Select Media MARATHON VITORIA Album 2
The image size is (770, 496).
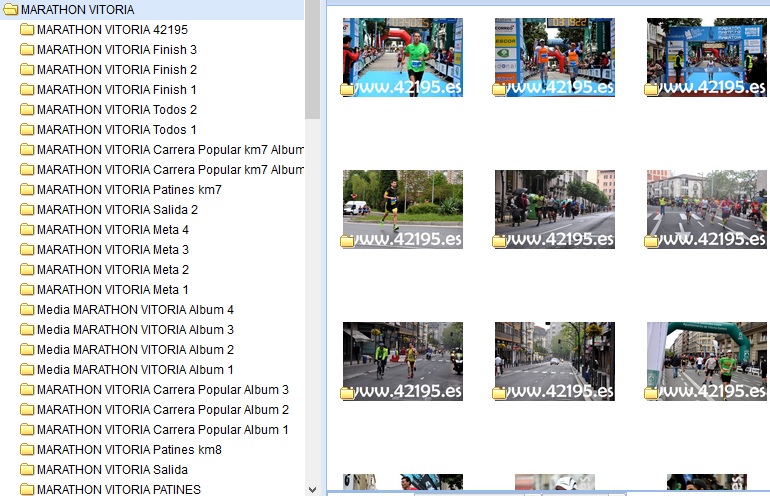pos(135,350)
